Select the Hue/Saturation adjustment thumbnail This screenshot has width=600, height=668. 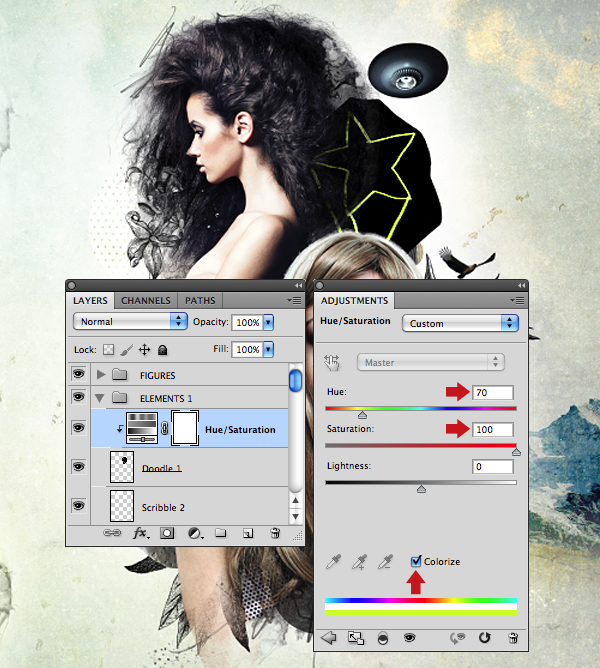tap(142, 428)
